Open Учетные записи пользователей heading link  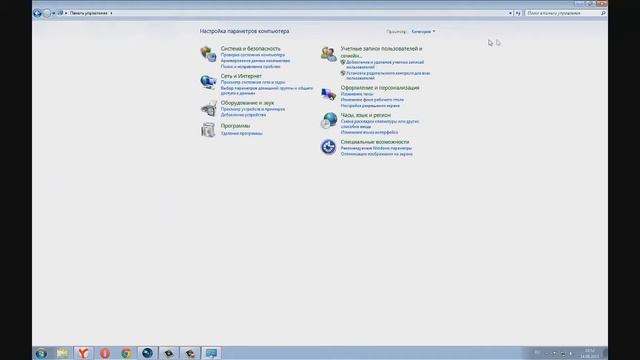pyautogui.click(x=381, y=52)
